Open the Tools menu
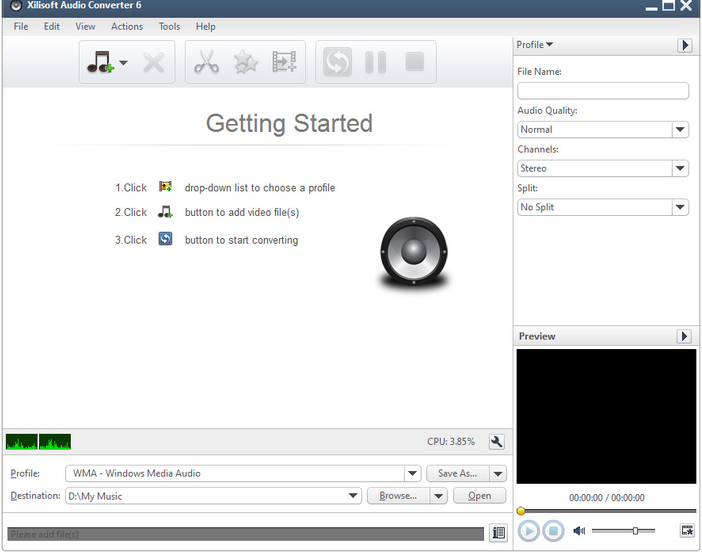Viewport: 702px width, 553px height. [169, 26]
